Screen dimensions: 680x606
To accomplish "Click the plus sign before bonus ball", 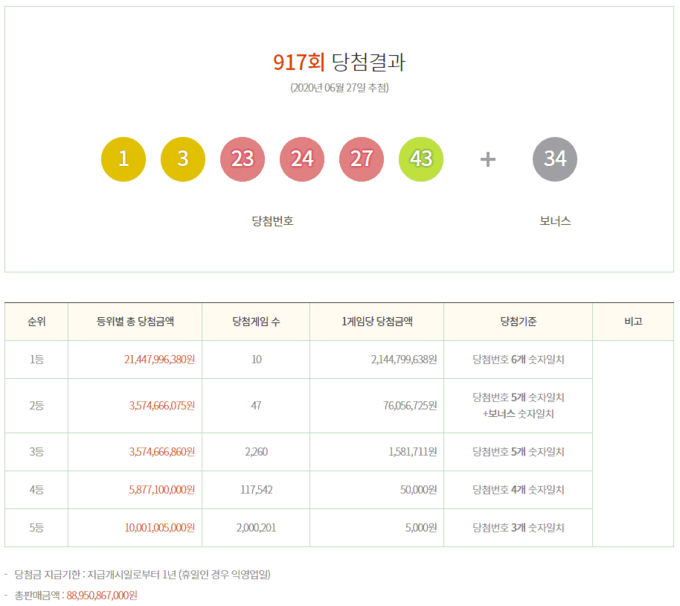I will click(x=488, y=159).
